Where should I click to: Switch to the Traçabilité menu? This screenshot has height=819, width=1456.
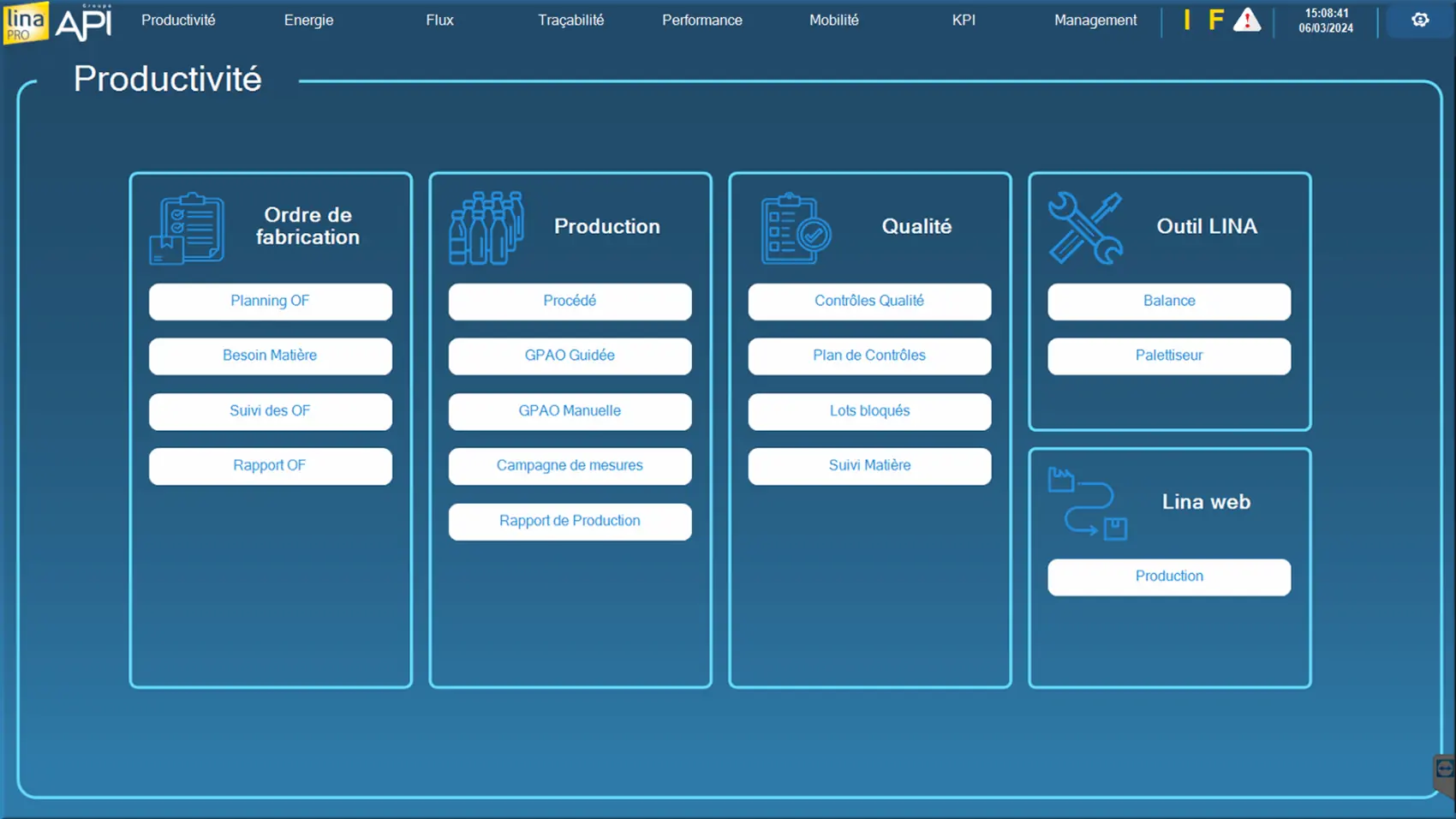pos(570,20)
